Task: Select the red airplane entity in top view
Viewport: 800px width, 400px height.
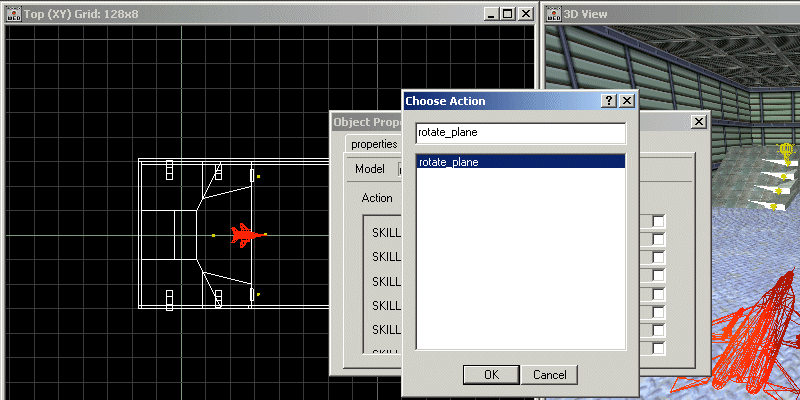Action: click(241, 235)
